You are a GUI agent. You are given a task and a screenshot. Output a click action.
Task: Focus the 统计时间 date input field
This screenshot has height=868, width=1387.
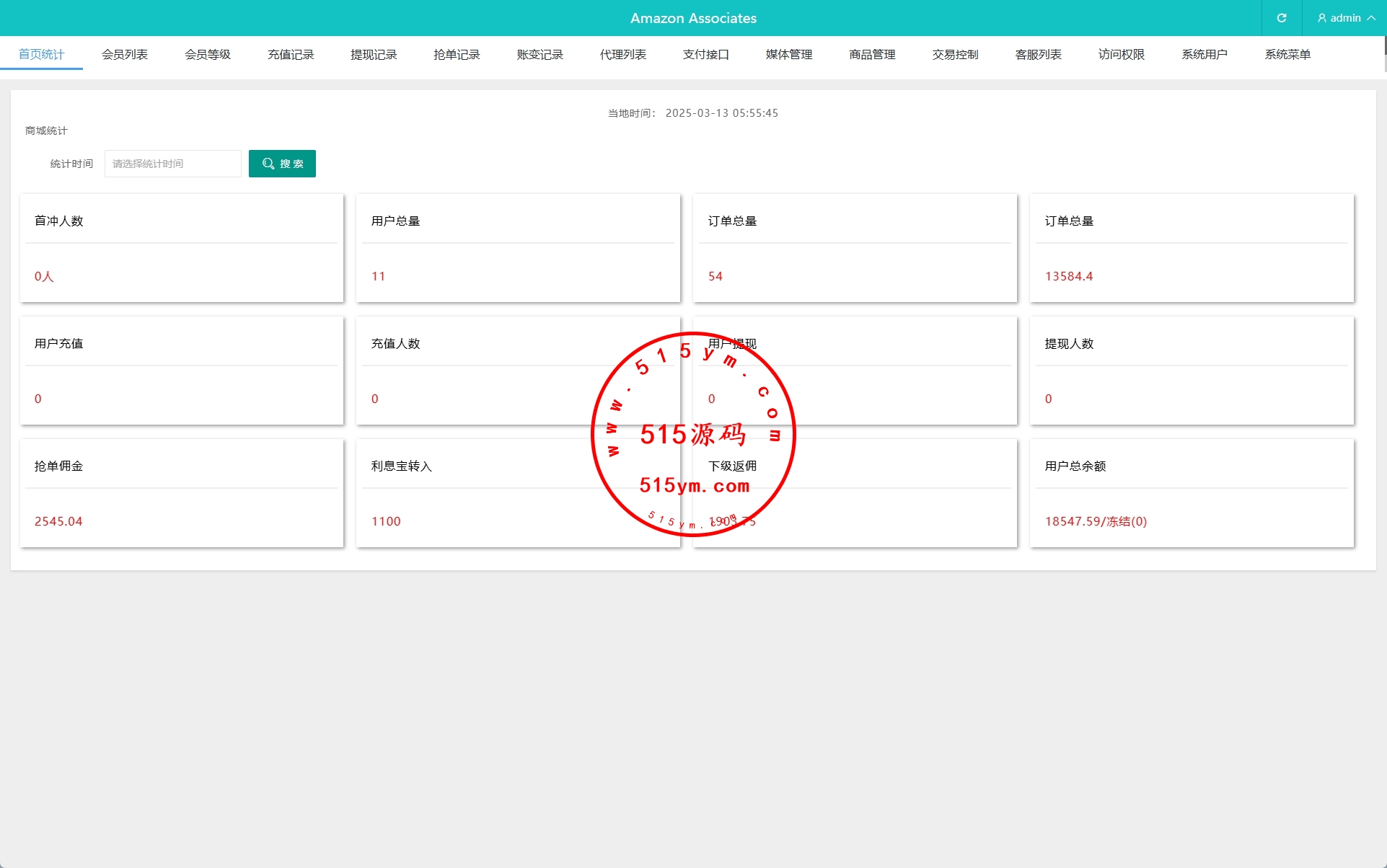[173, 164]
